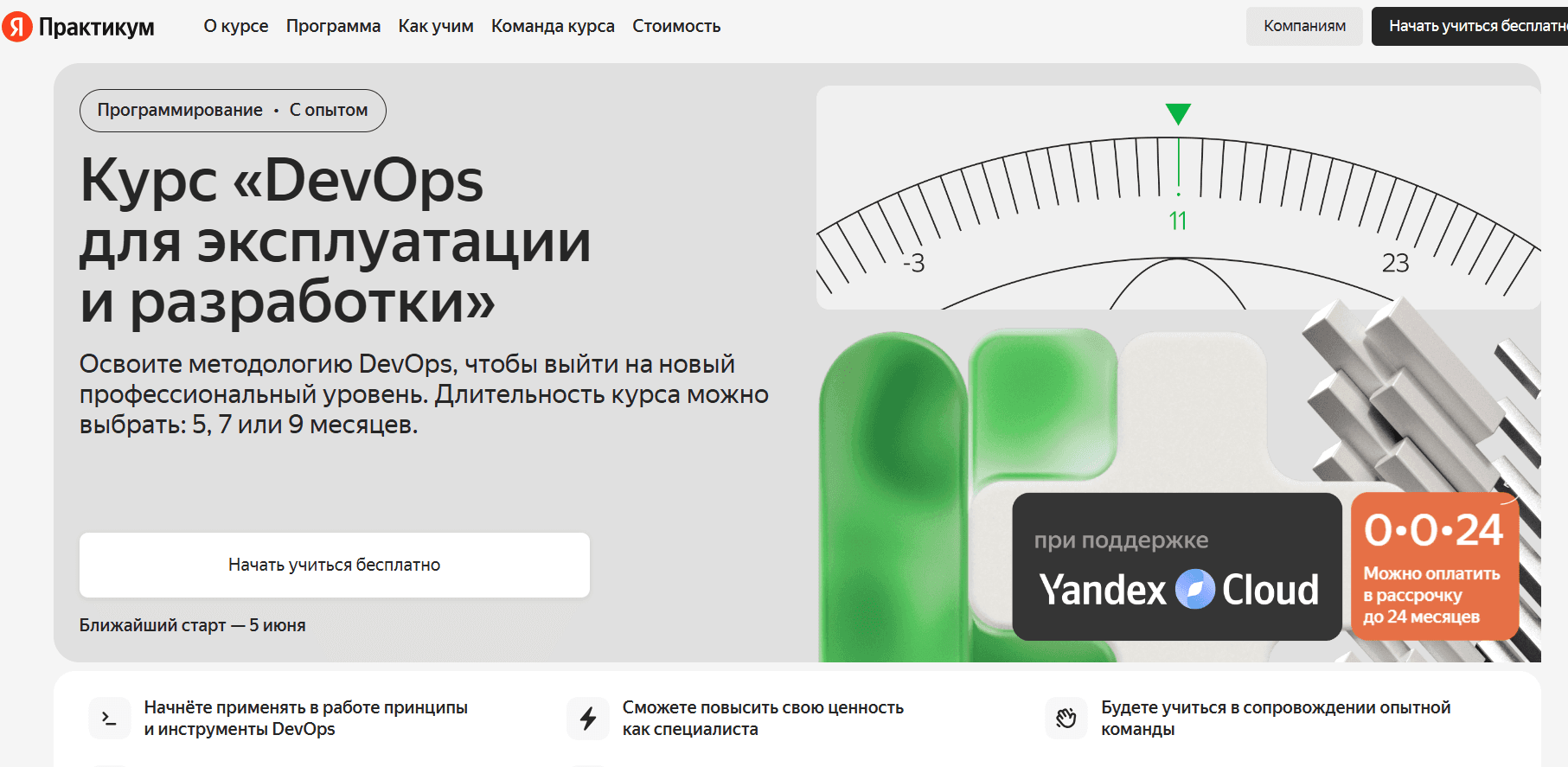The width and height of the screenshot is (1568, 767).
Task: Click the green triangle gauge marker
Action: coord(1178,113)
